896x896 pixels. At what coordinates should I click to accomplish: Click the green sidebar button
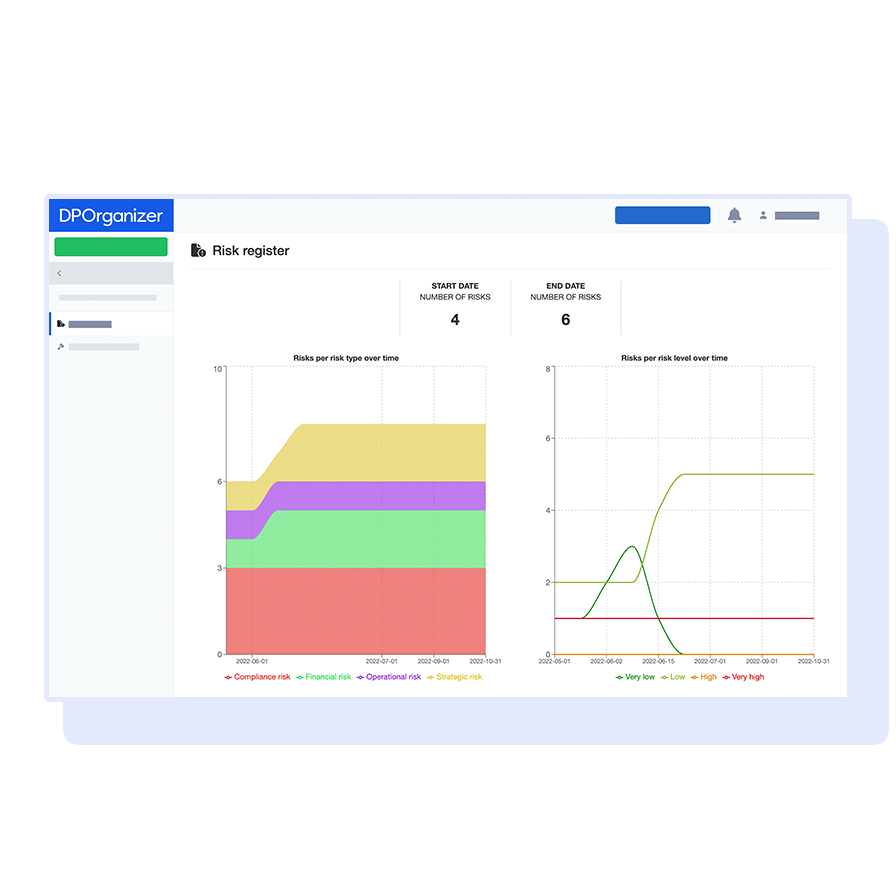(111, 247)
